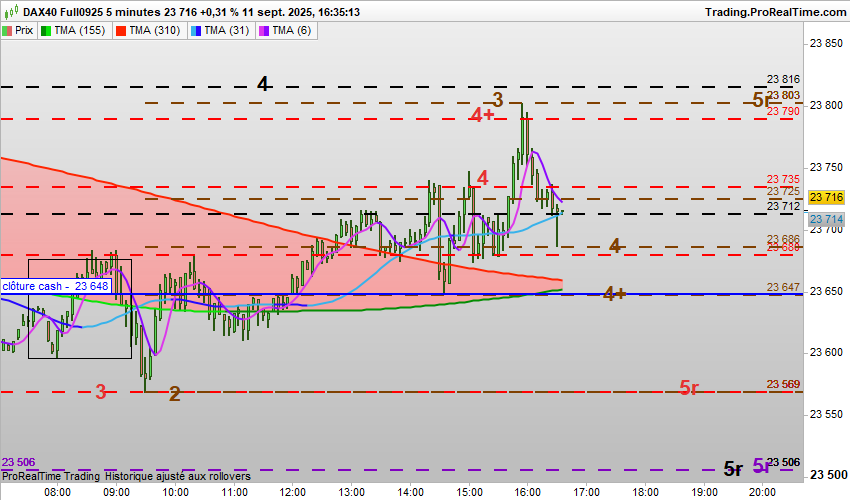Click the black 23 816 level label

(783, 79)
